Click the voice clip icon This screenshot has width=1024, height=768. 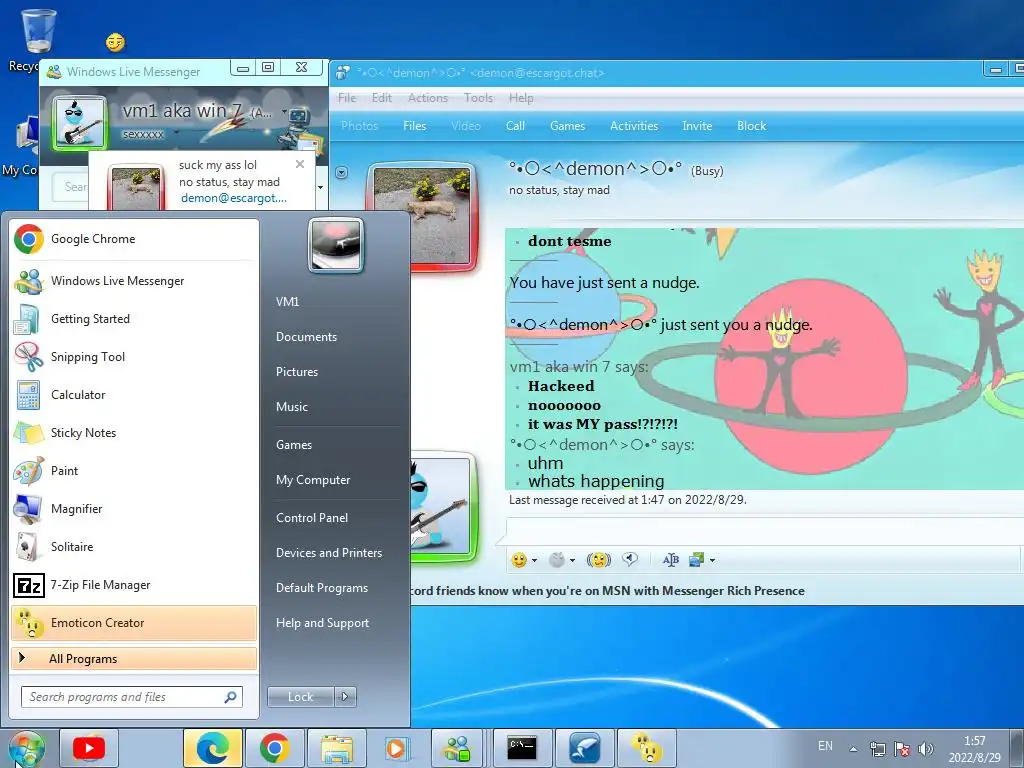pyautogui.click(x=630, y=559)
